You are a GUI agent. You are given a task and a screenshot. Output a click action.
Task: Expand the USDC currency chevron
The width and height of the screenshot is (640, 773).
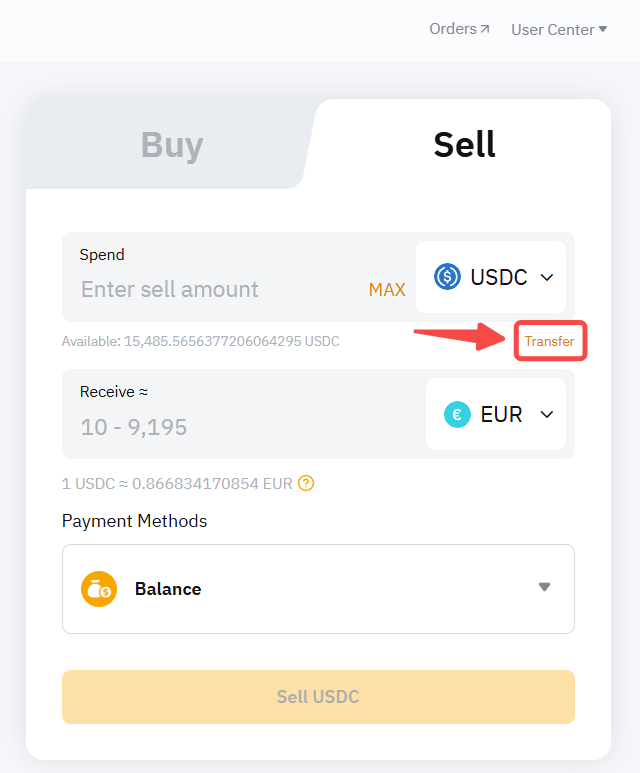(x=547, y=277)
